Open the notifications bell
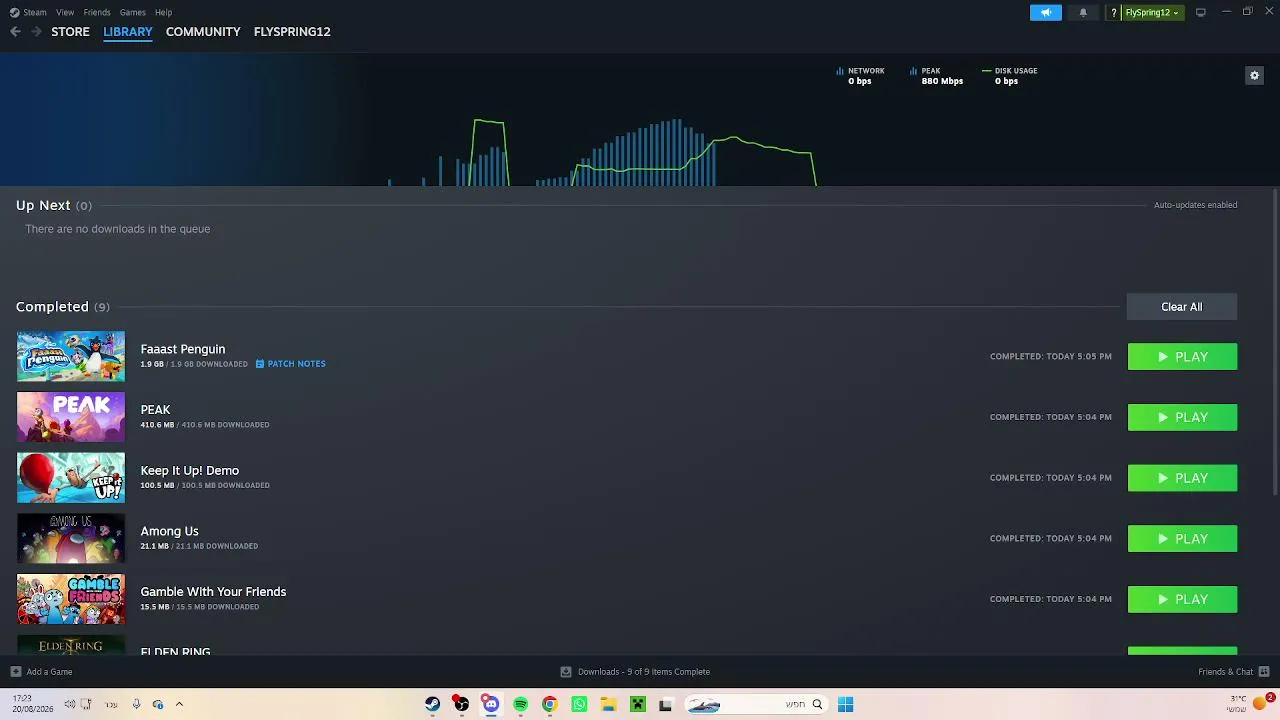This screenshot has width=1280, height=720. 1083,13
